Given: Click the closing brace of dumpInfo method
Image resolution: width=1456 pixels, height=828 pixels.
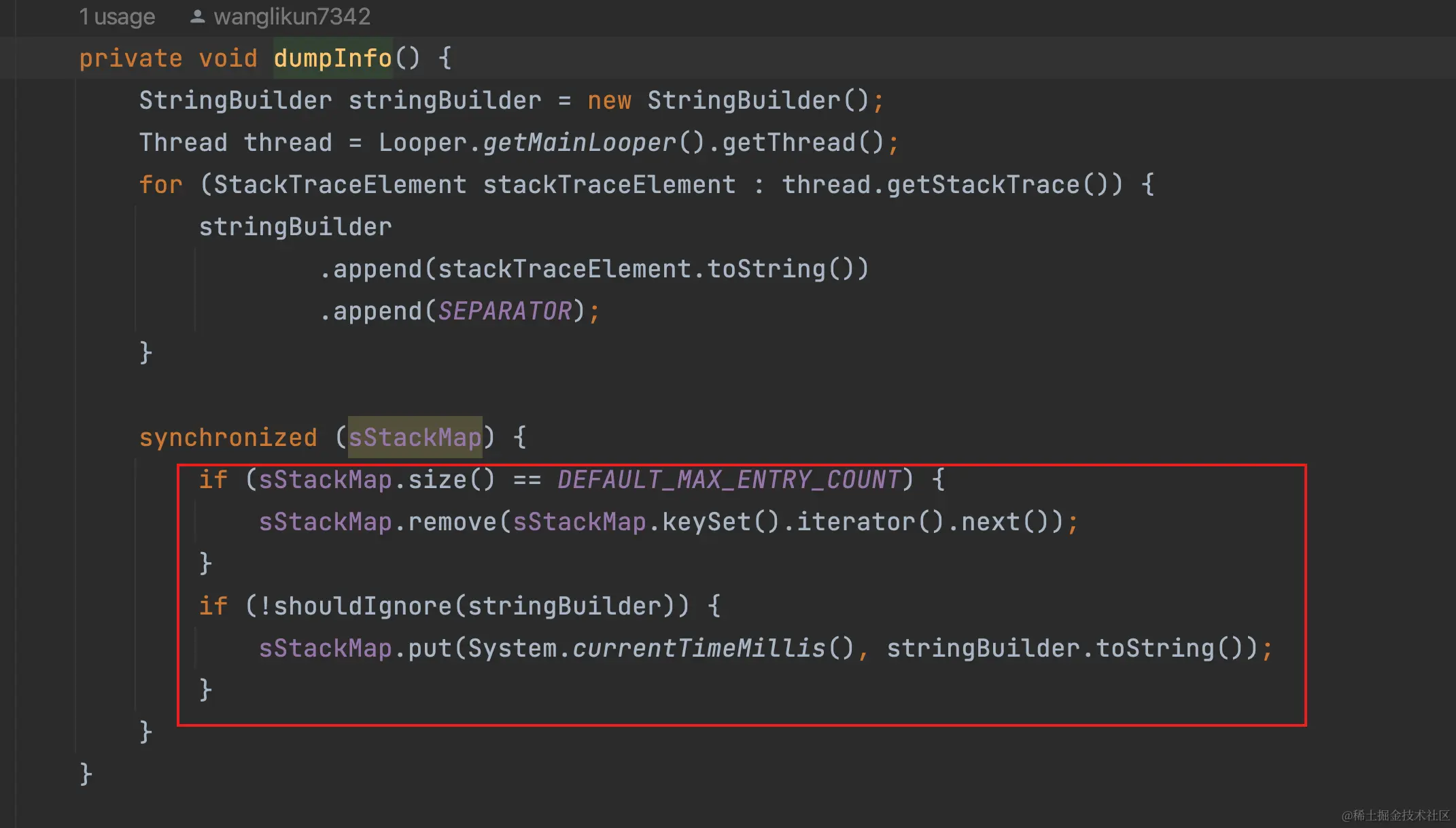Looking at the screenshot, I should (86, 774).
